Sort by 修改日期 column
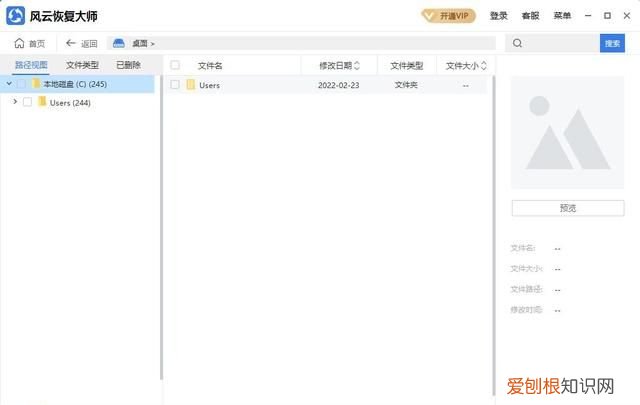This screenshot has height=405, width=640. coord(339,65)
